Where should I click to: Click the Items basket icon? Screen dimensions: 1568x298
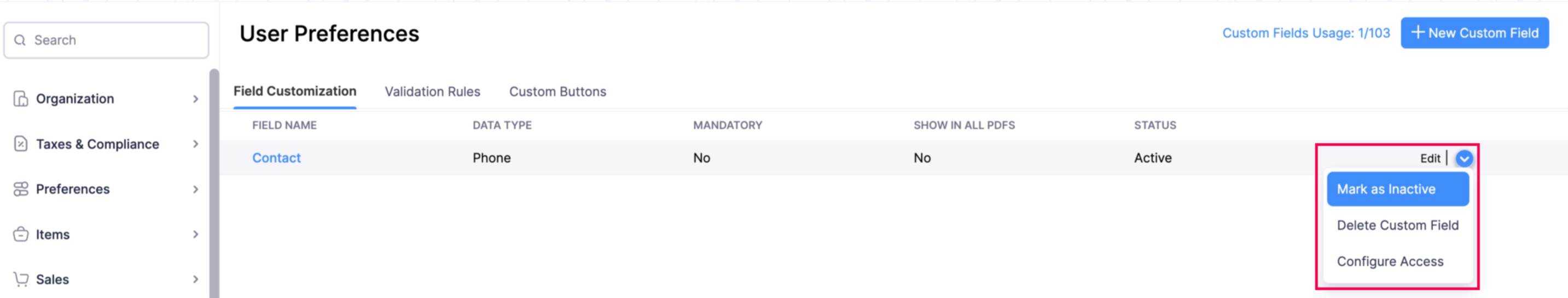click(x=21, y=234)
